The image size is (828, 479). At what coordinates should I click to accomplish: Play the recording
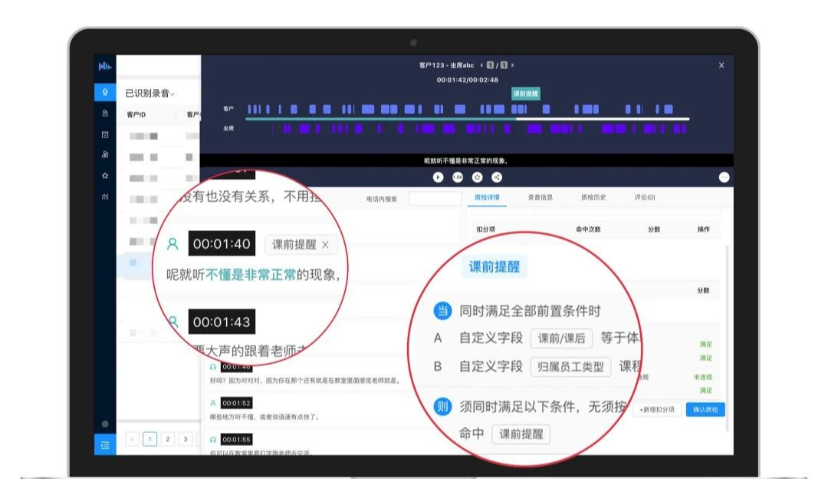tap(438, 177)
